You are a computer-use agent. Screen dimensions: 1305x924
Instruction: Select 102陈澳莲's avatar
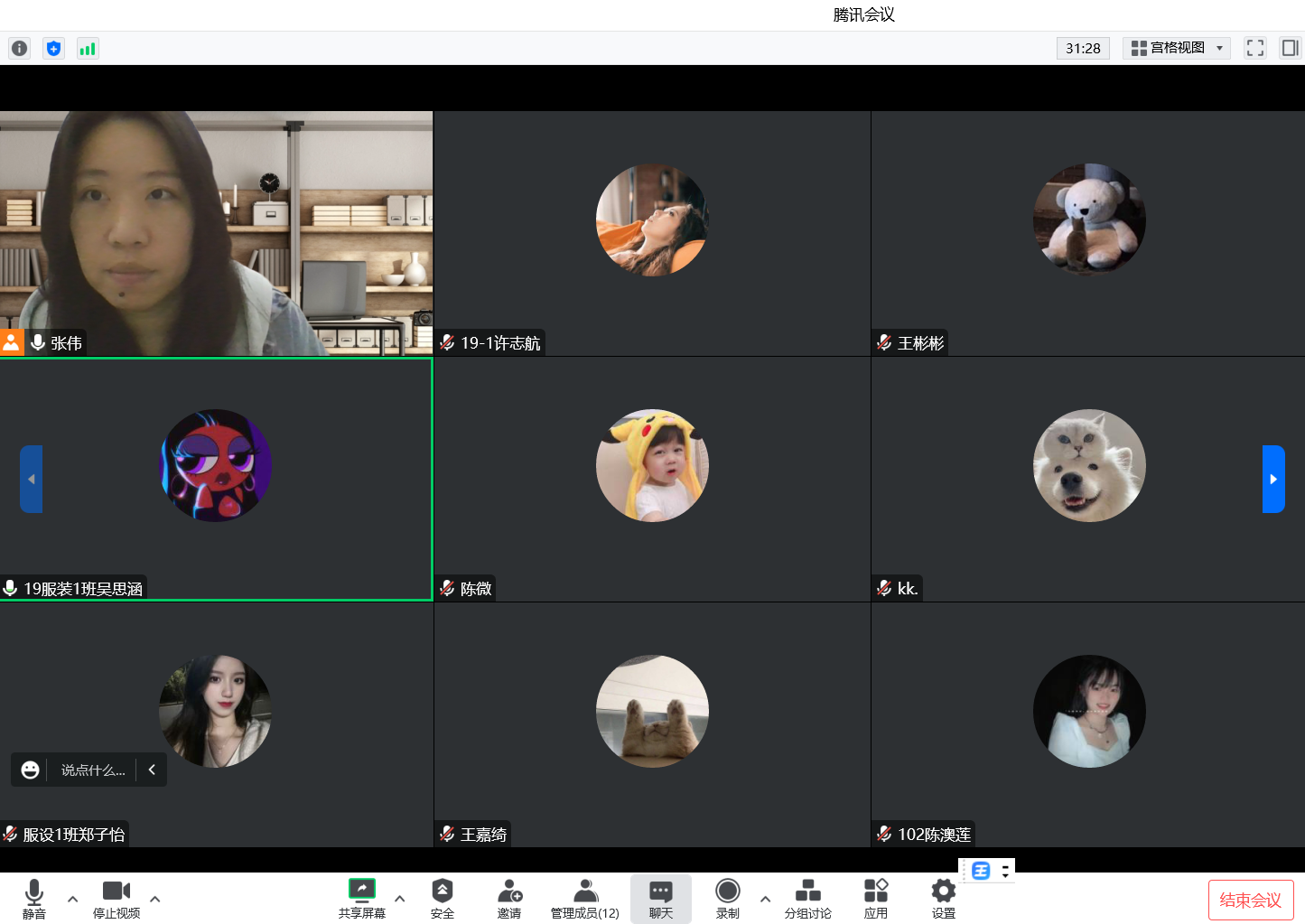click(1089, 711)
